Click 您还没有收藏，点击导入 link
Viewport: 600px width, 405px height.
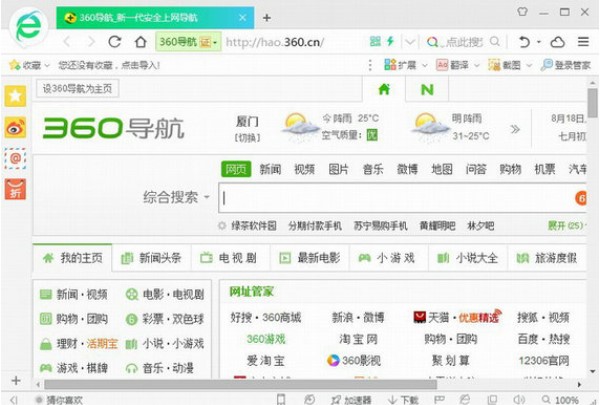pyautogui.click(x=109, y=65)
